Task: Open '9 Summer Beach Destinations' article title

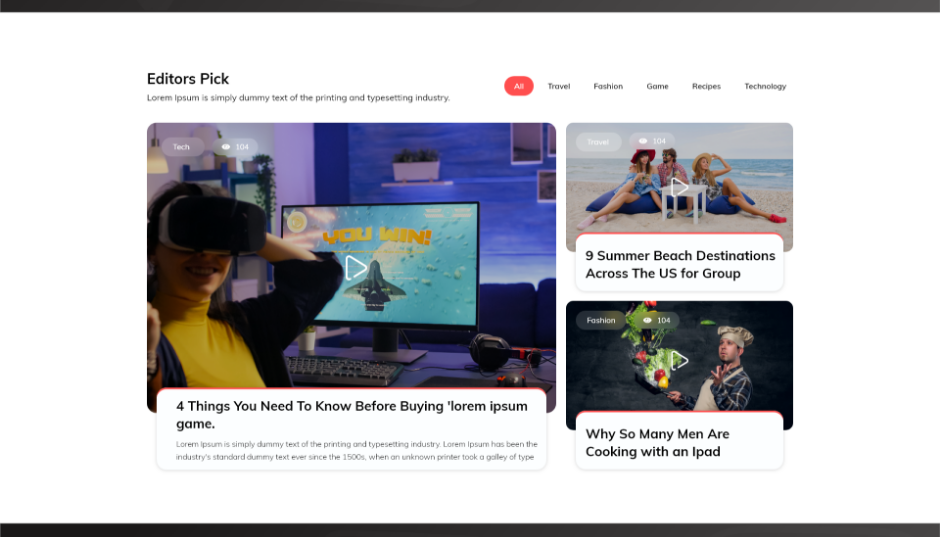Action: (680, 264)
